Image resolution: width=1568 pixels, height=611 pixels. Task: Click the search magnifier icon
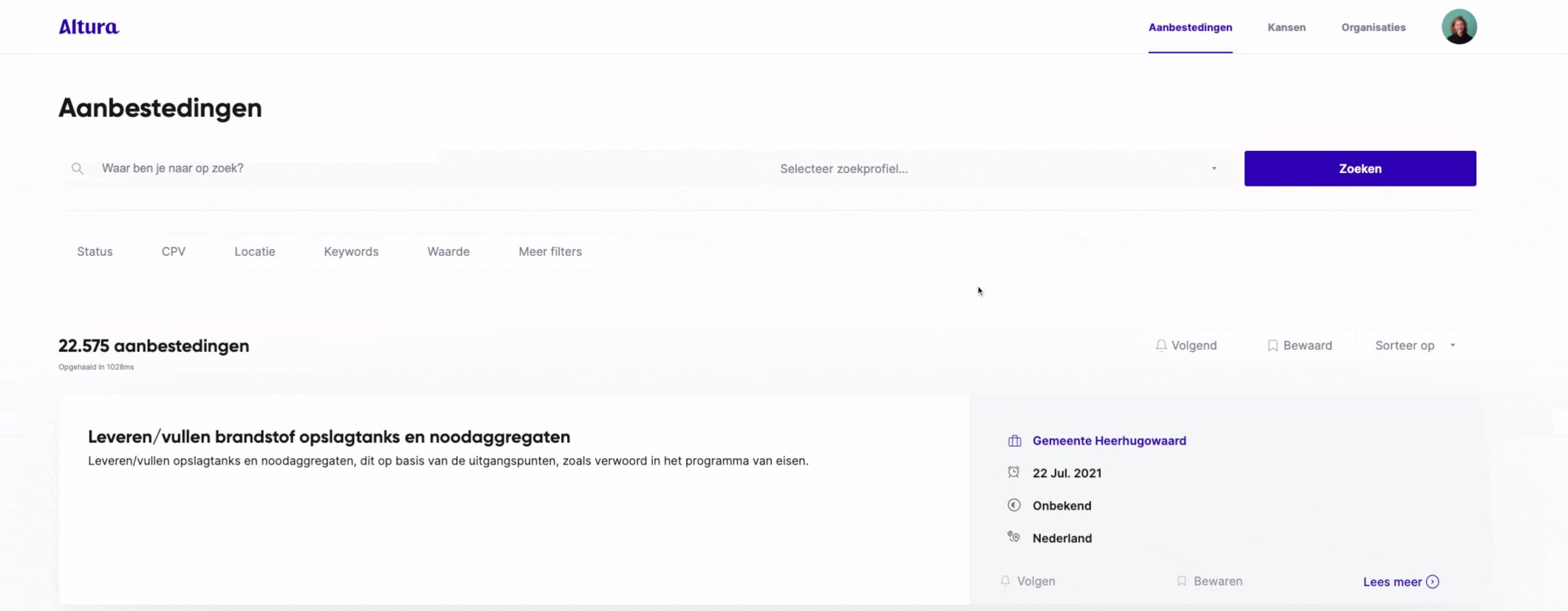[77, 169]
